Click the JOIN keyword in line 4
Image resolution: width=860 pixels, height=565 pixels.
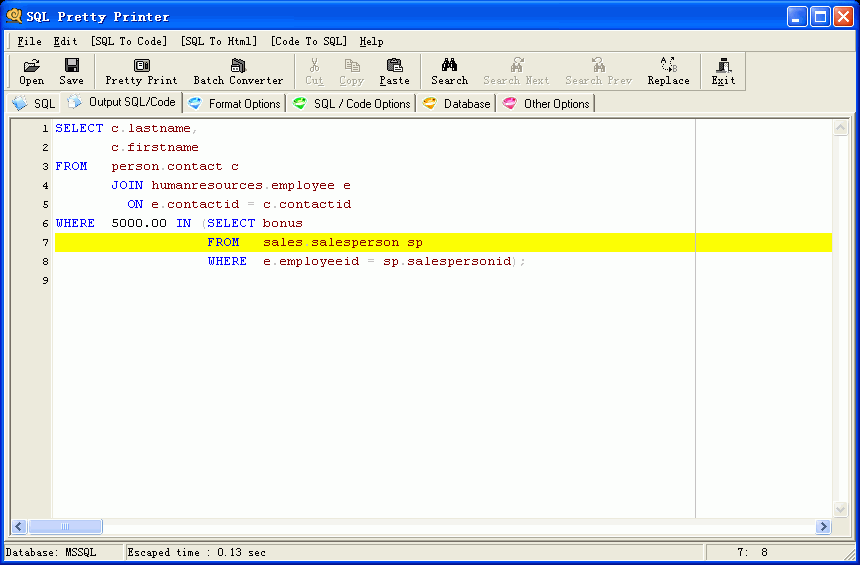[127, 185]
